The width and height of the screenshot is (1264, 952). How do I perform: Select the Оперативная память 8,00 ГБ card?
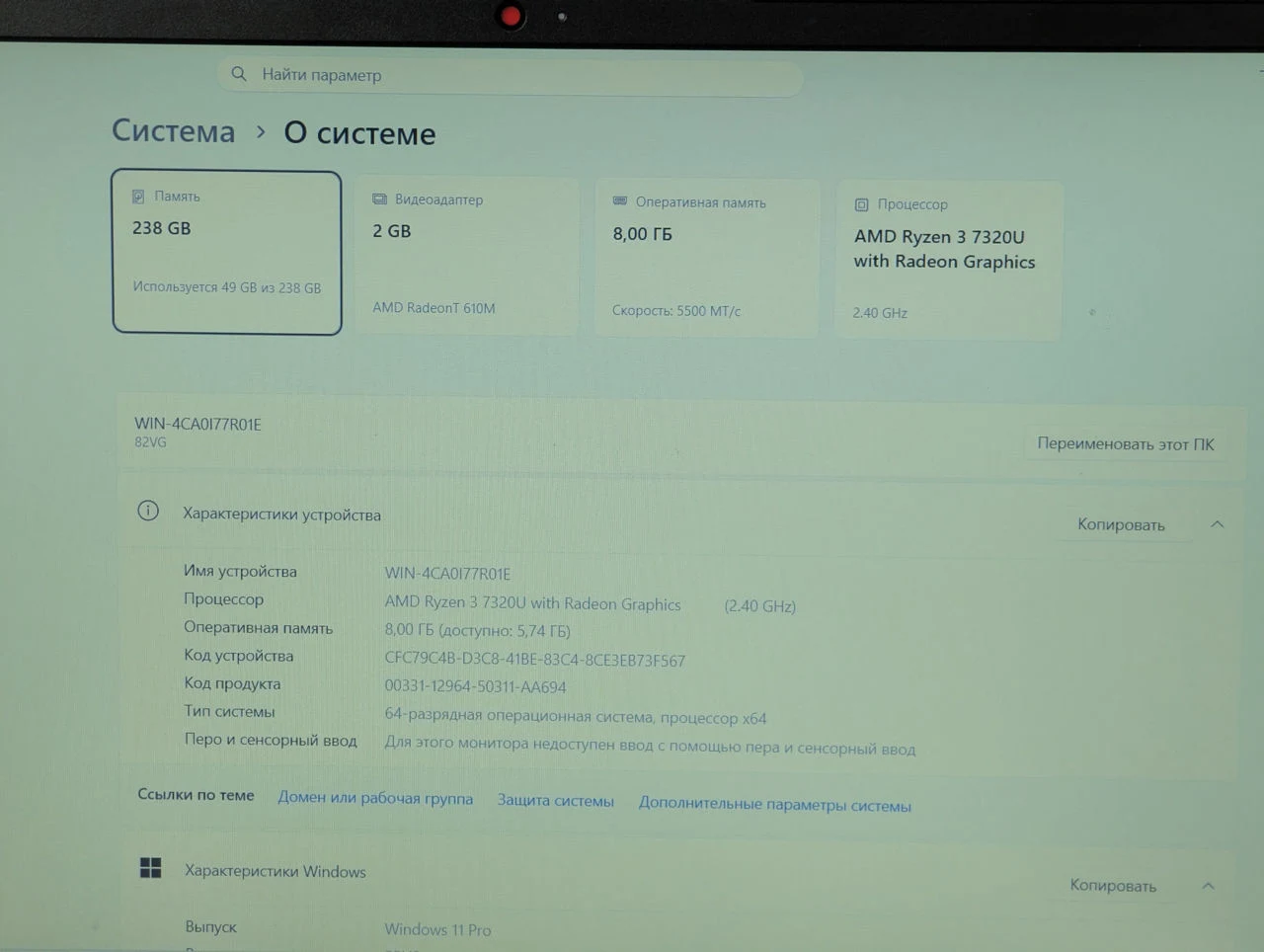click(707, 259)
